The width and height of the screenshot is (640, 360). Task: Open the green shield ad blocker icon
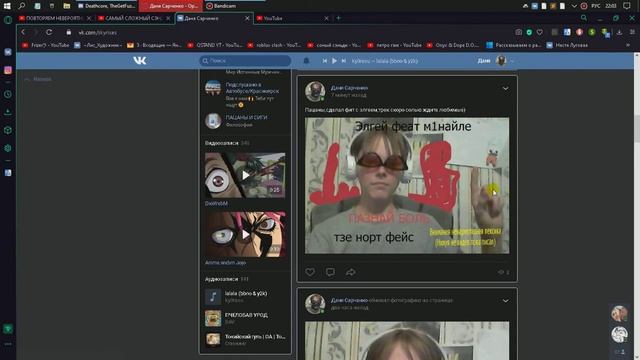(529, 32)
